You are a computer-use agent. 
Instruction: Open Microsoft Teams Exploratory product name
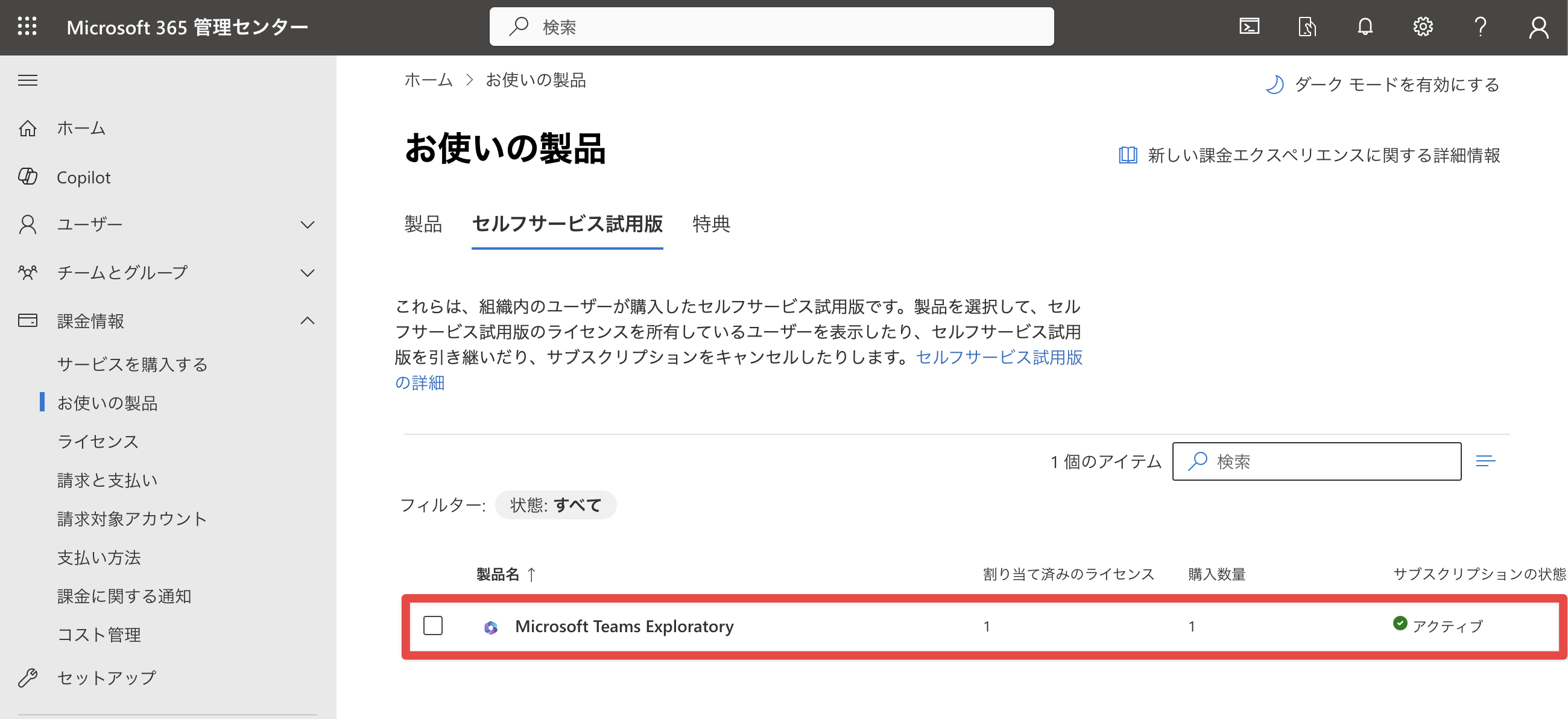click(x=624, y=627)
